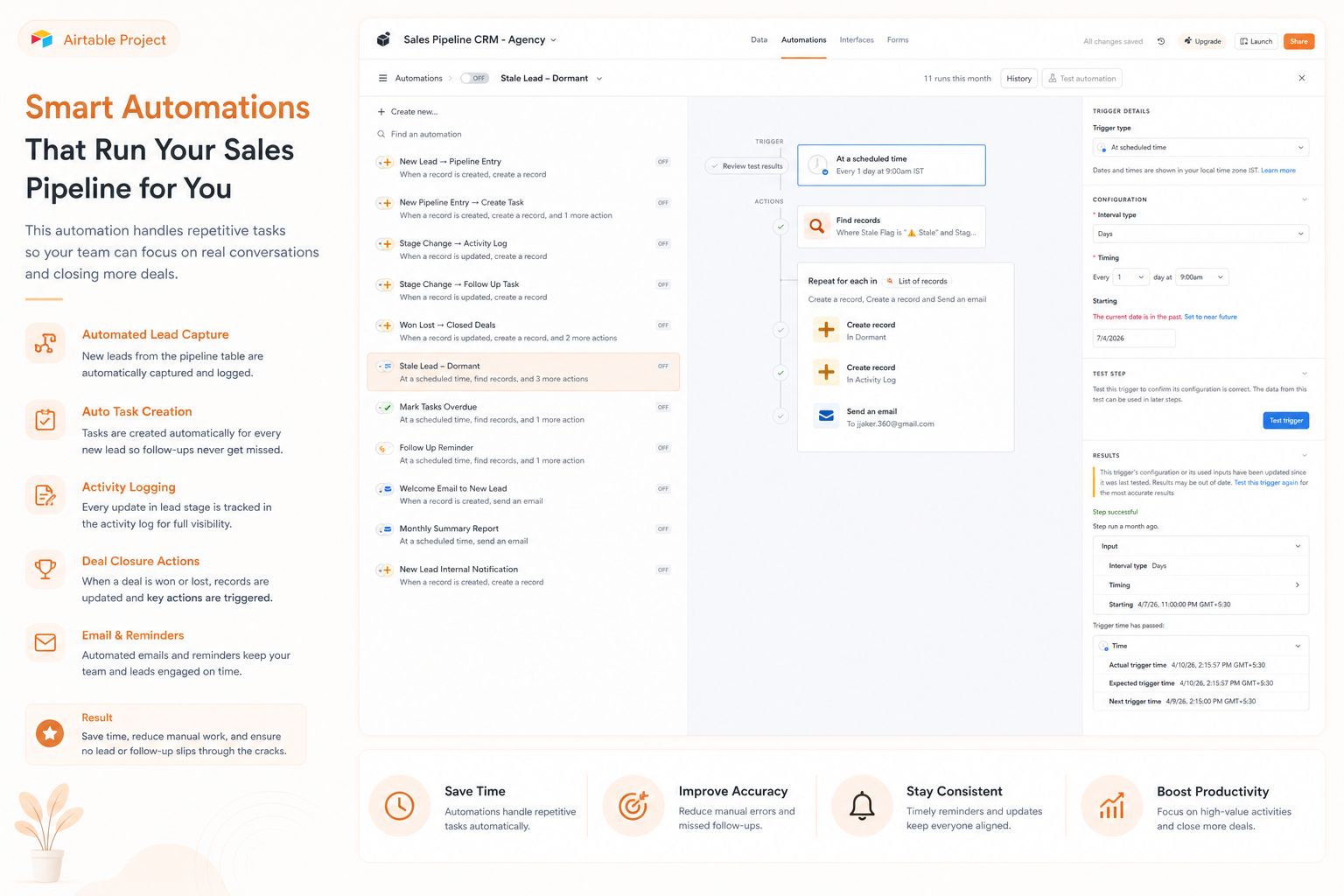Open the run History button
Screen dimensions: 1344x896
1018,79
